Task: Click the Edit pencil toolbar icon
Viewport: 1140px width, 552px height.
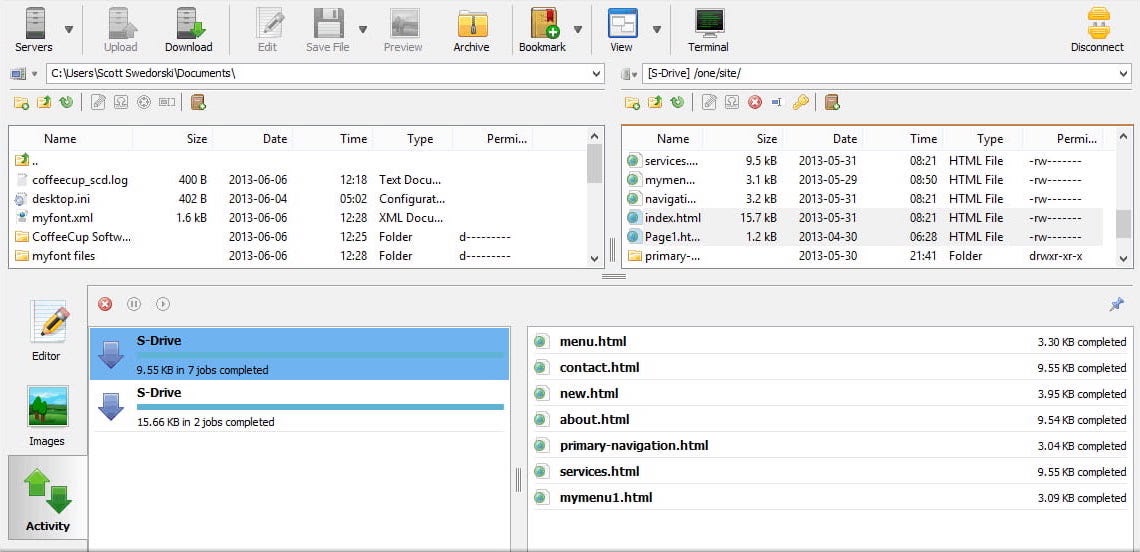Action: pos(268,24)
